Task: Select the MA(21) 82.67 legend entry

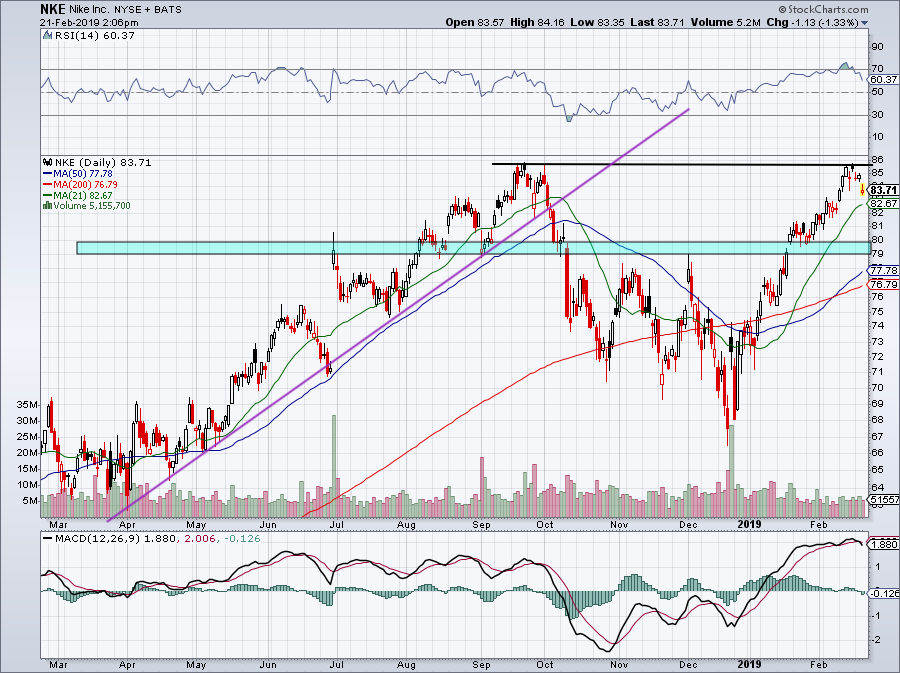Action: click(x=77, y=195)
